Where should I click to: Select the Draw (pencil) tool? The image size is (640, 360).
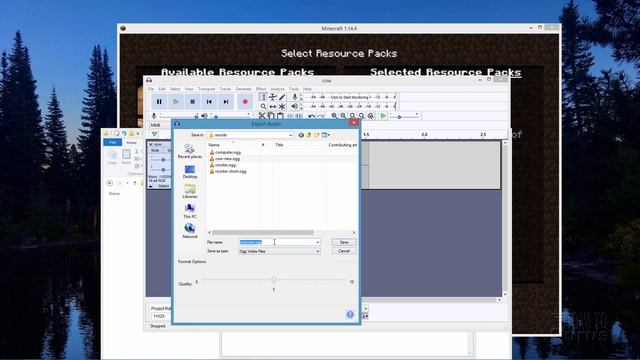[282, 97]
